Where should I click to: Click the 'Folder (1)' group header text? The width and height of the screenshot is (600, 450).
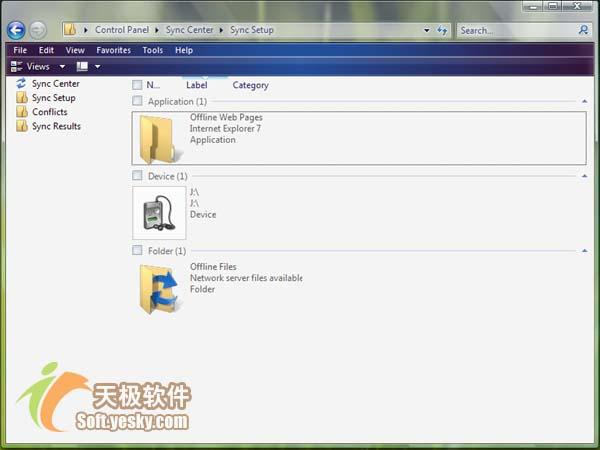click(x=167, y=251)
